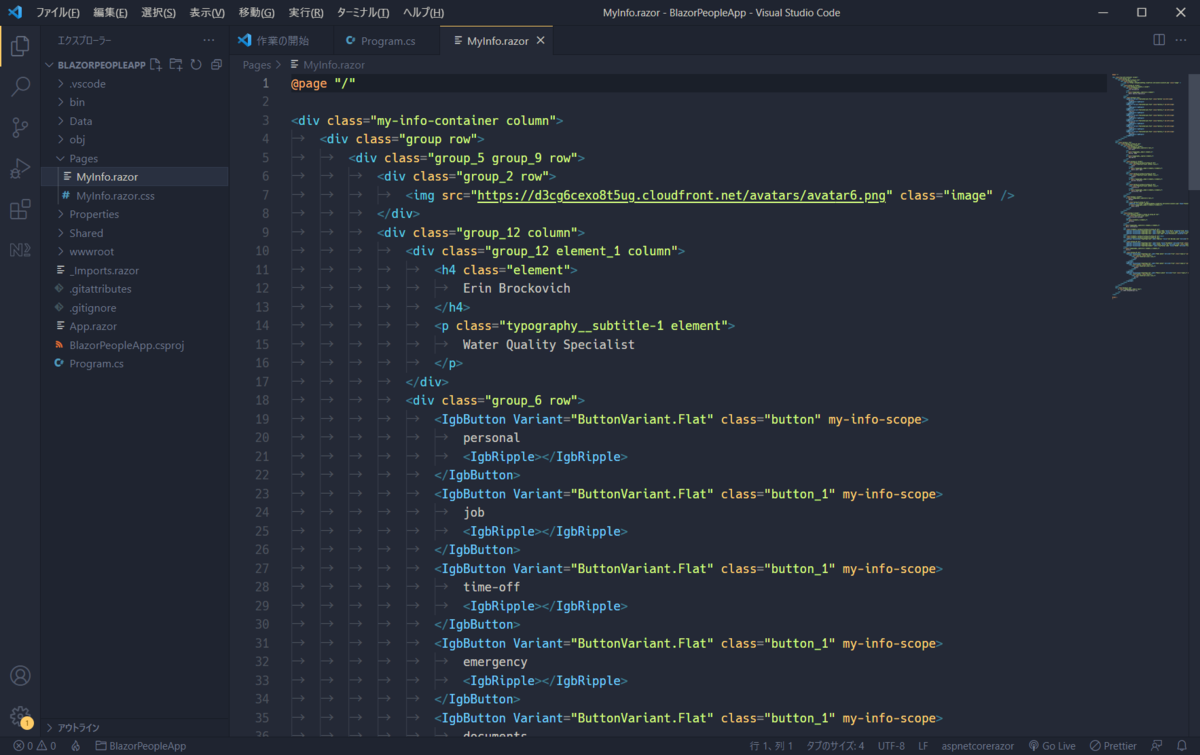Open .gitignore file
Screen dimensions: 1200x755
[x=92, y=308]
